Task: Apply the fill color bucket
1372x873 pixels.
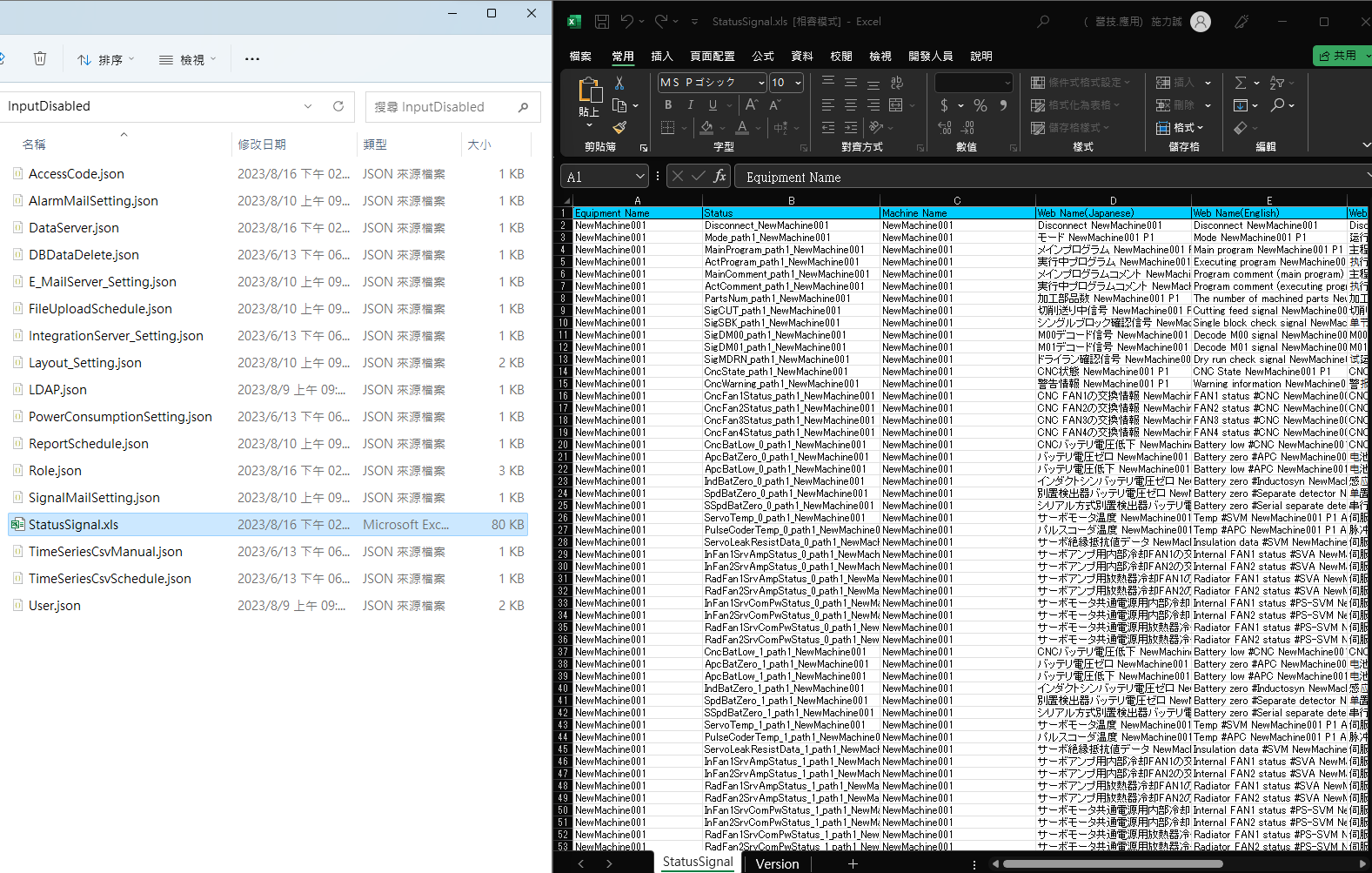Action: click(706, 128)
